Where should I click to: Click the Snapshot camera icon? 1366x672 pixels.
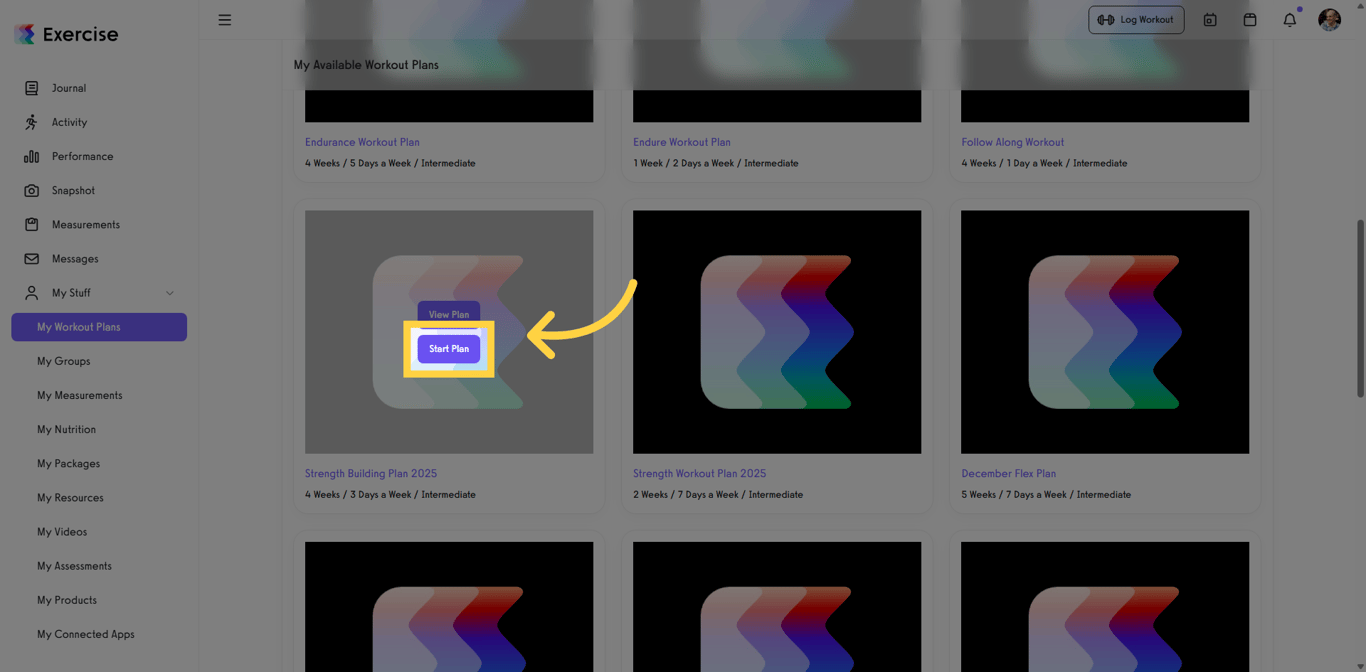32,190
